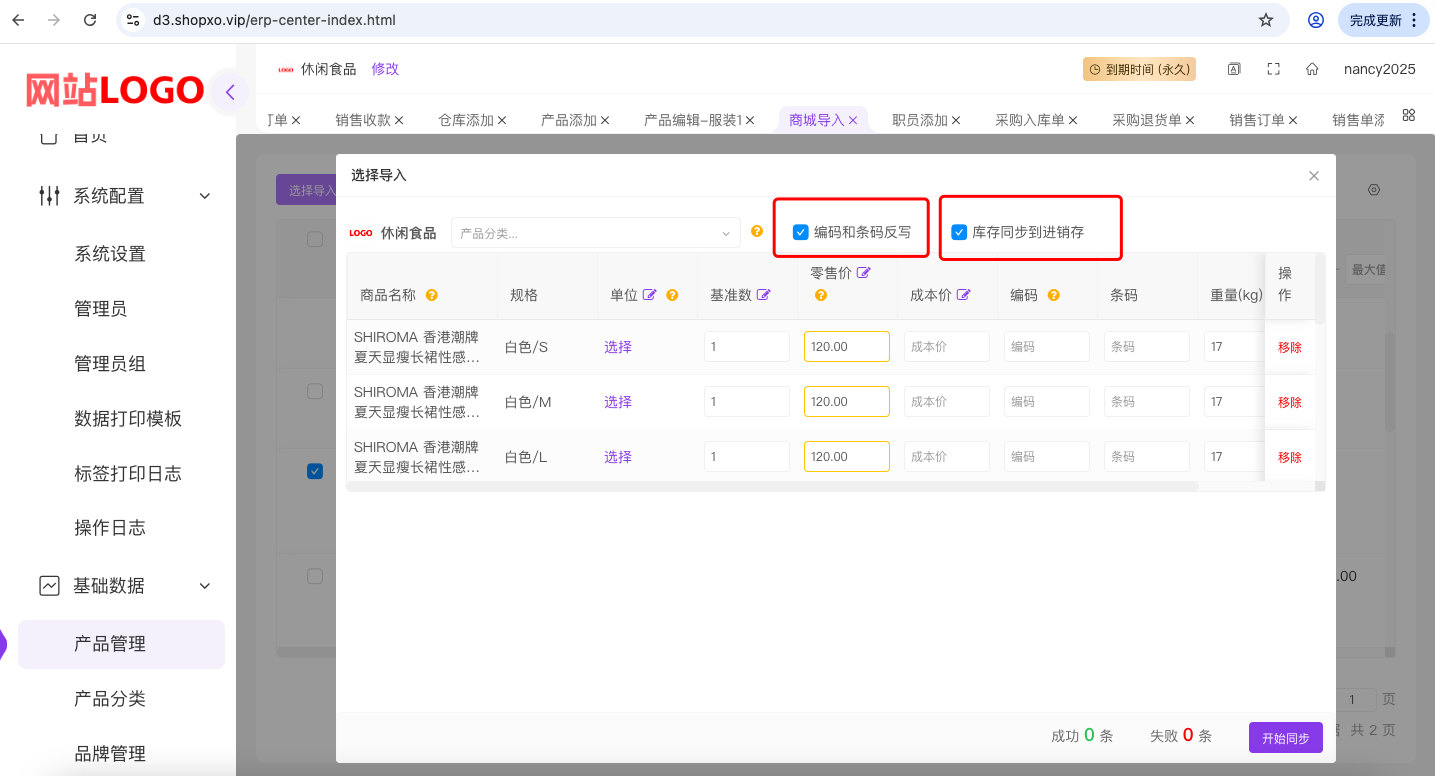Viewport: 1435px width, 776px height.
Task: Click the 开始同步 button
Action: (1286, 738)
